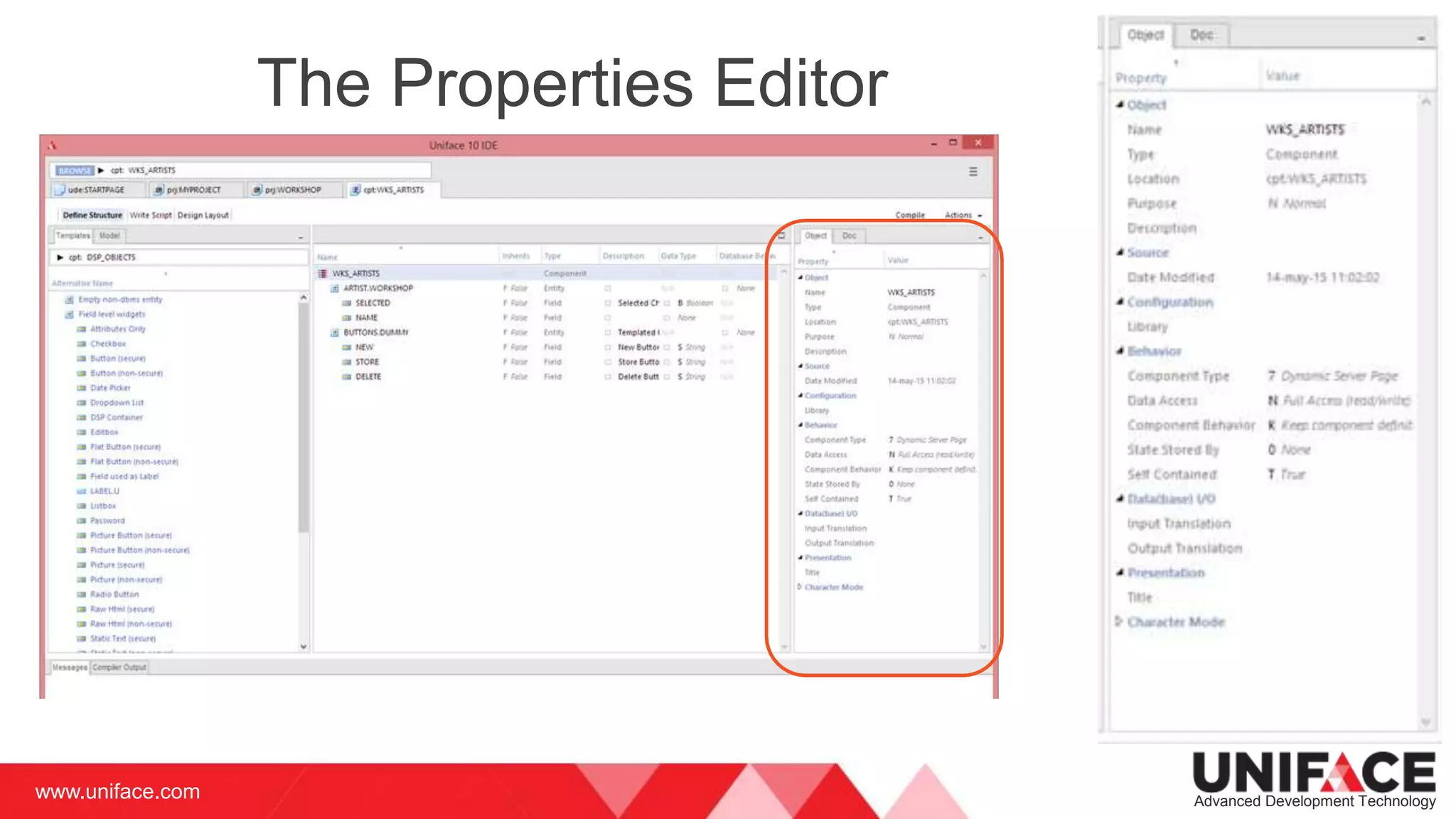Click the cpt:WKS_ARTISTS tab icon
Viewport: 1456px width, 819px height.
tap(355, 190)
